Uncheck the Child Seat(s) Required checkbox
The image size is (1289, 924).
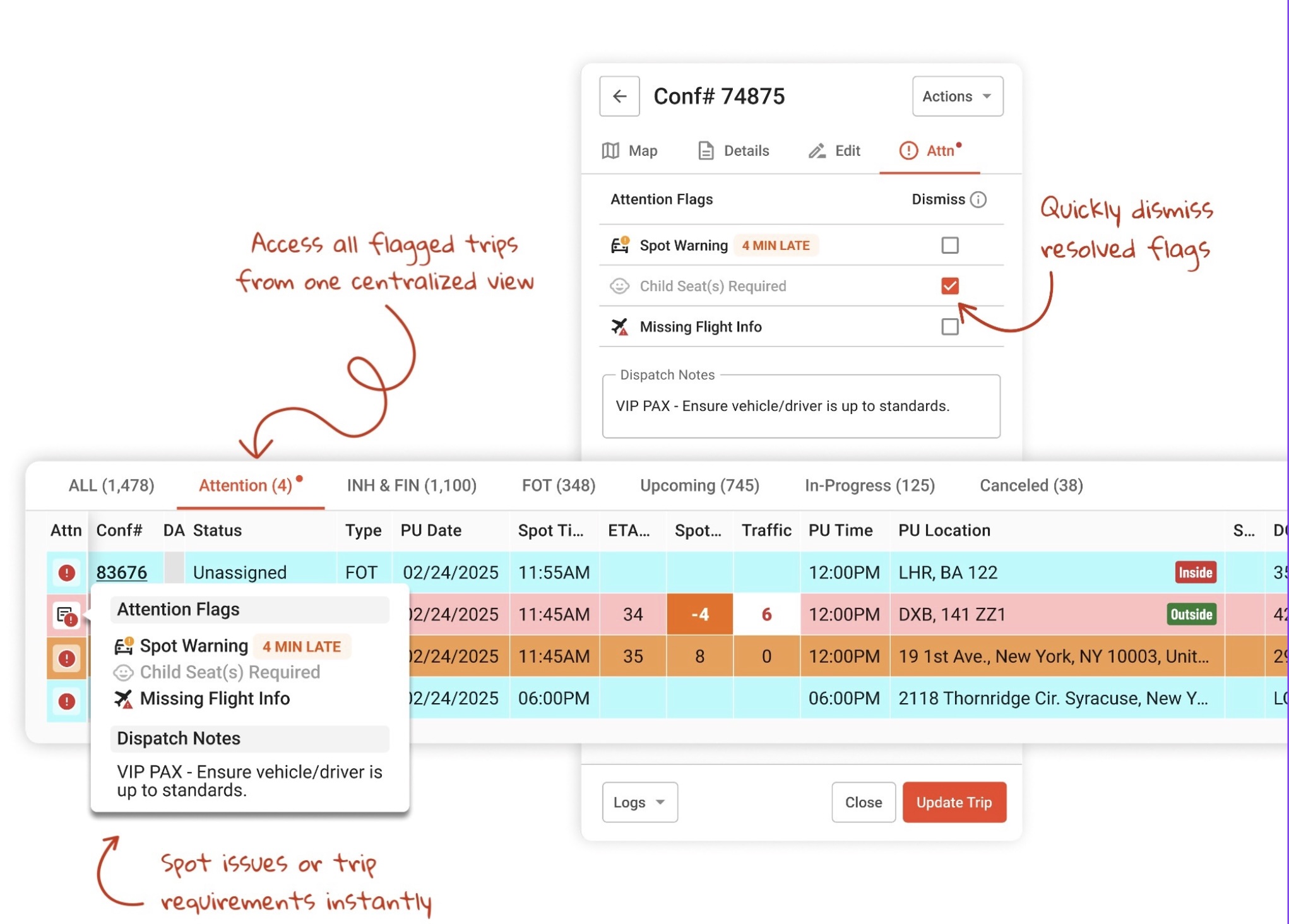click(x=949, y=286)
